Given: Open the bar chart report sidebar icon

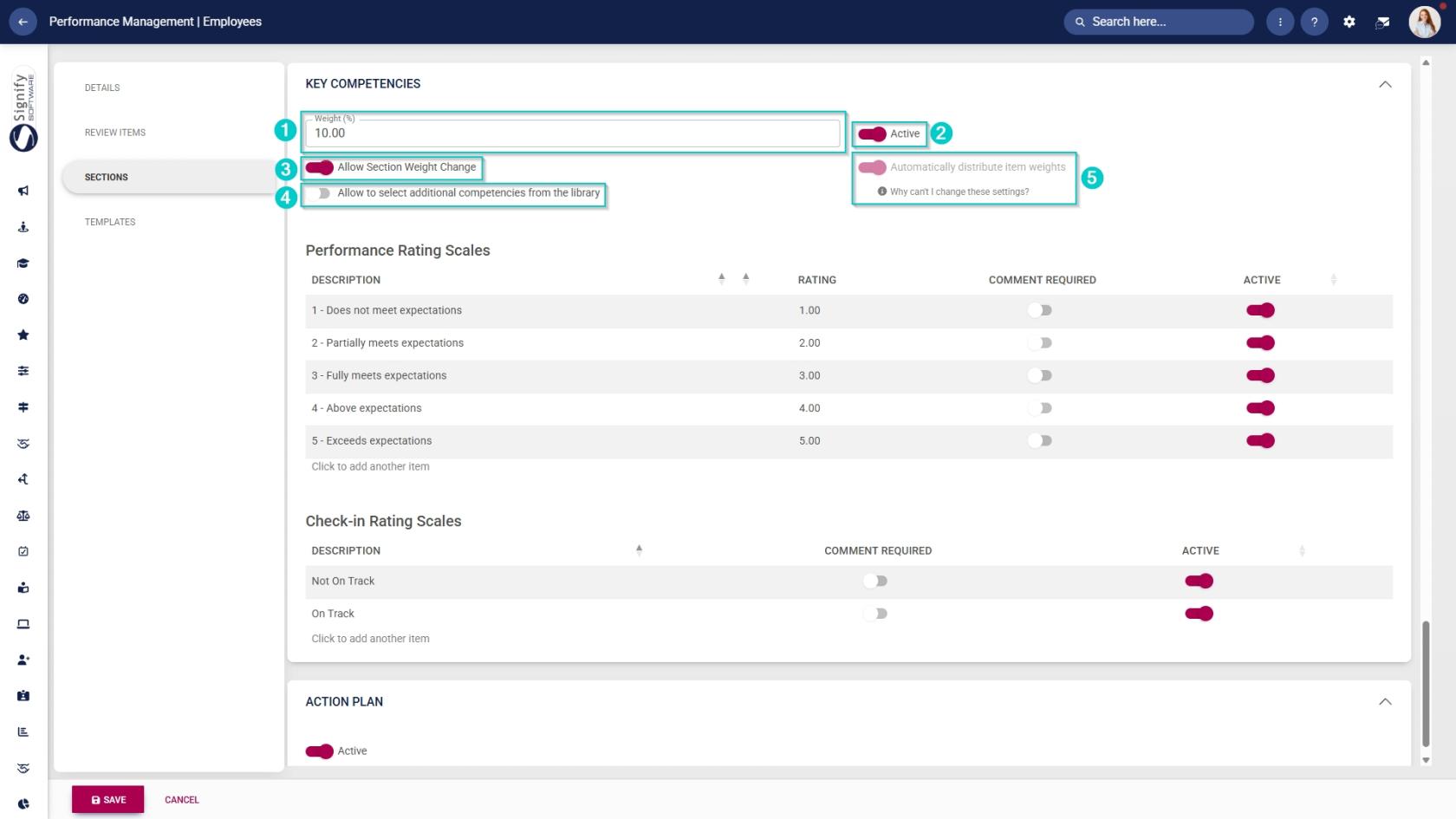Looking at the screenshot, I should tap(23, 731).
